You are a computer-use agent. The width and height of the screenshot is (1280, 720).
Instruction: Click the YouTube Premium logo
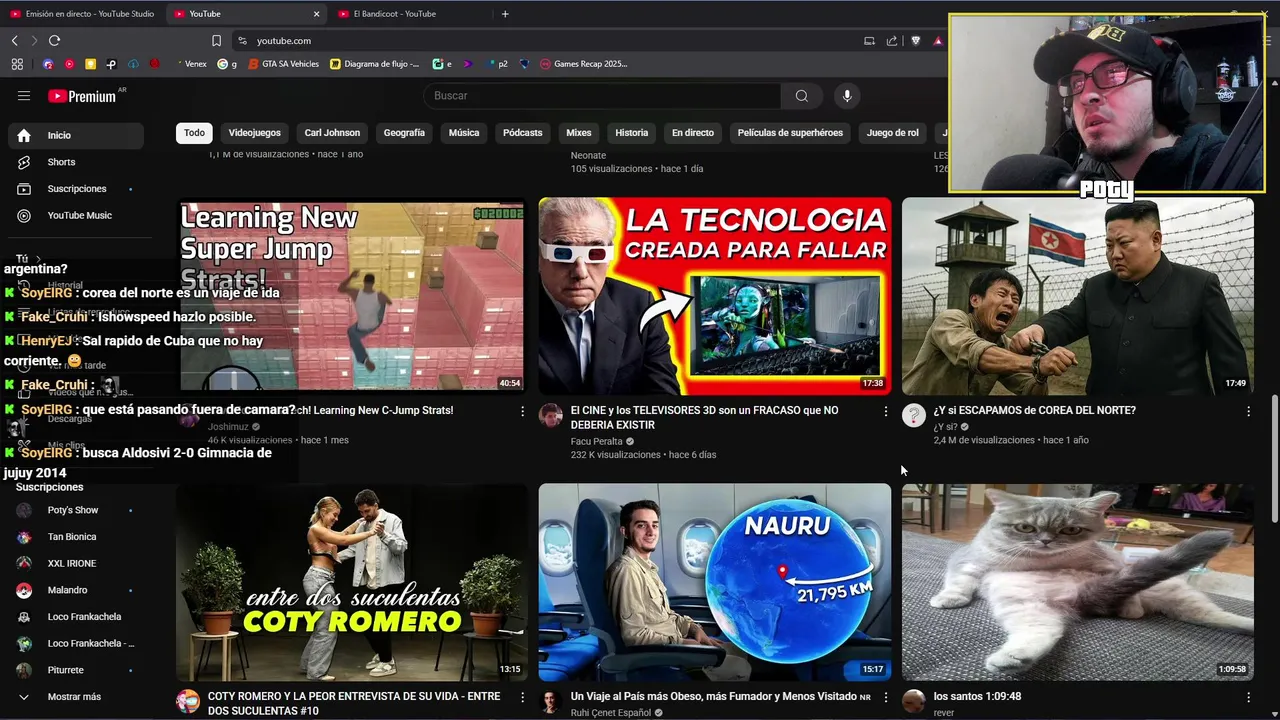click(x=82, y=96)
